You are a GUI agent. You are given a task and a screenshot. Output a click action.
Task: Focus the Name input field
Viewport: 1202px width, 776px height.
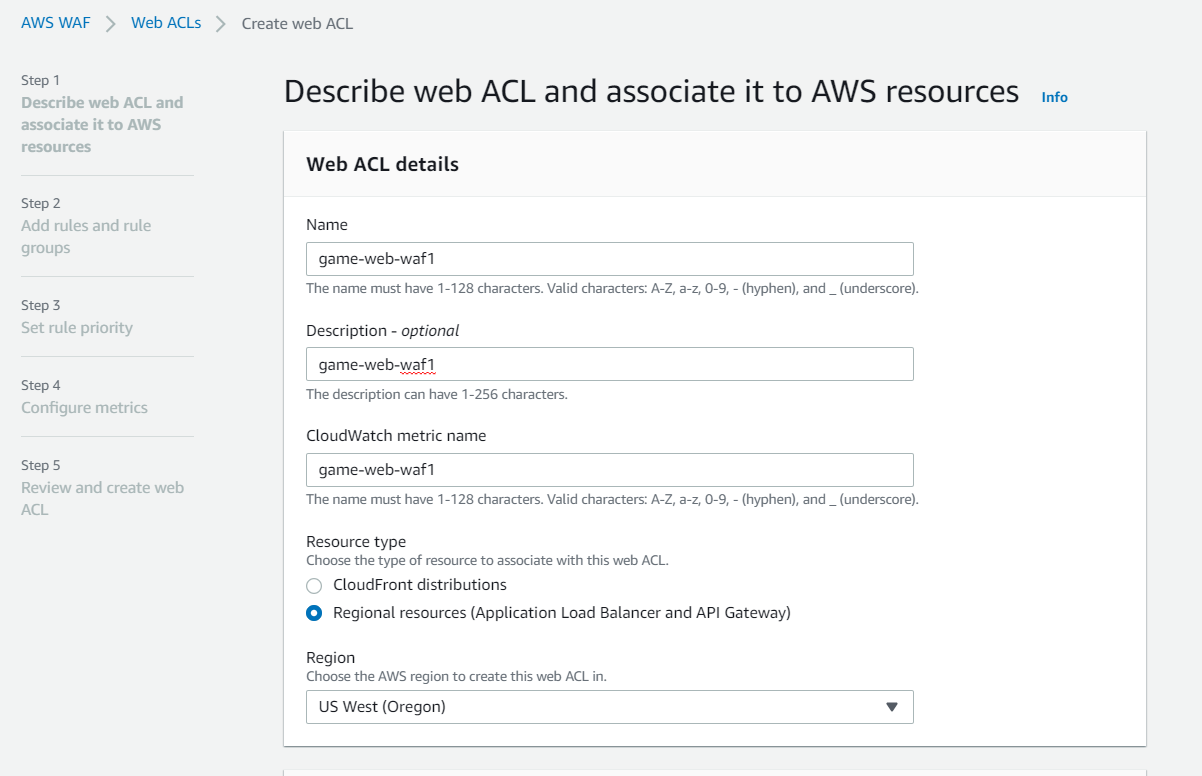(x=609, y=259)
